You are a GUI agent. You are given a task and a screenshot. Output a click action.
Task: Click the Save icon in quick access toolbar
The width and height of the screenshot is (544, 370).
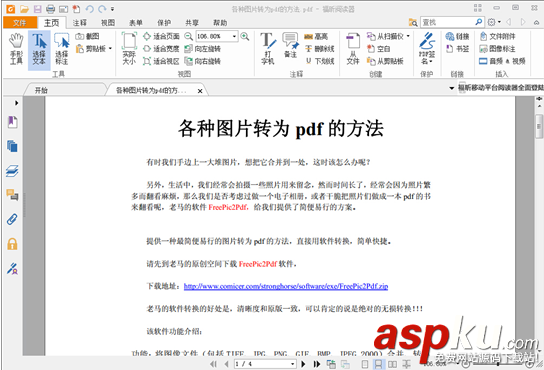click(x=37, y=9)
